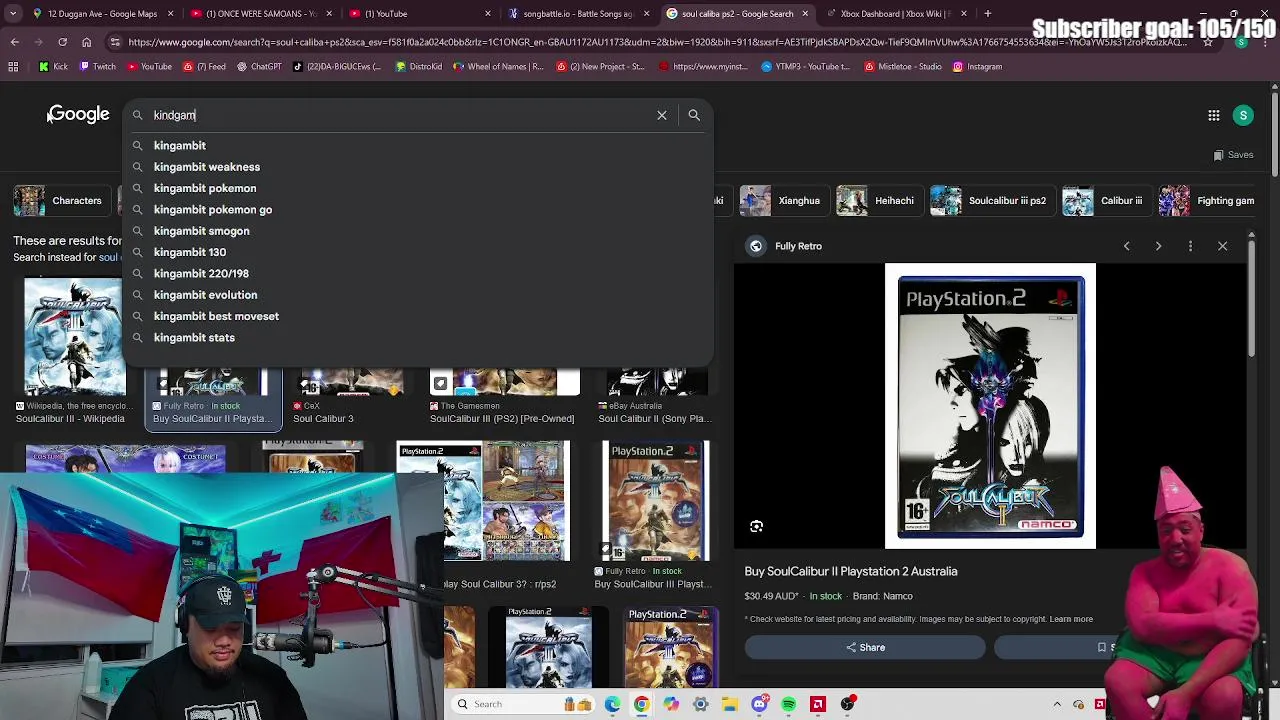The image size is (1280, 720).
Task: Close the image preview panel
Action: (1222, 246)
